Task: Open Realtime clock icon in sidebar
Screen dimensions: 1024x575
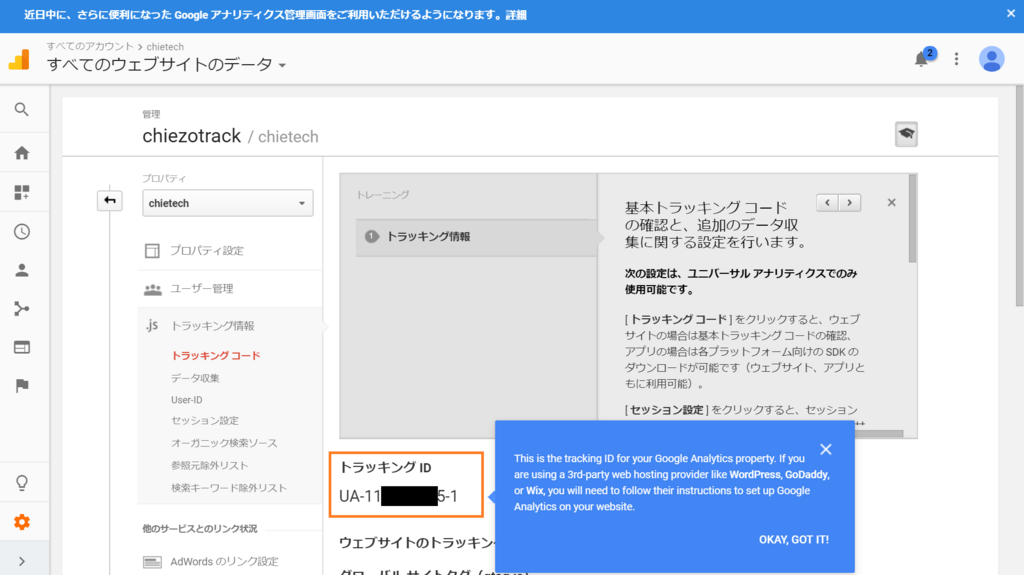Action: pos(22,231)
